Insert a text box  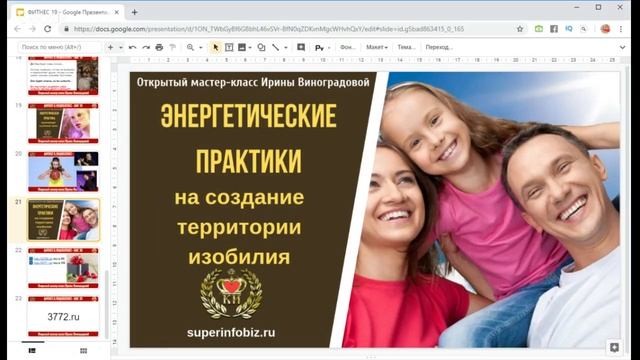coord(229,47)
